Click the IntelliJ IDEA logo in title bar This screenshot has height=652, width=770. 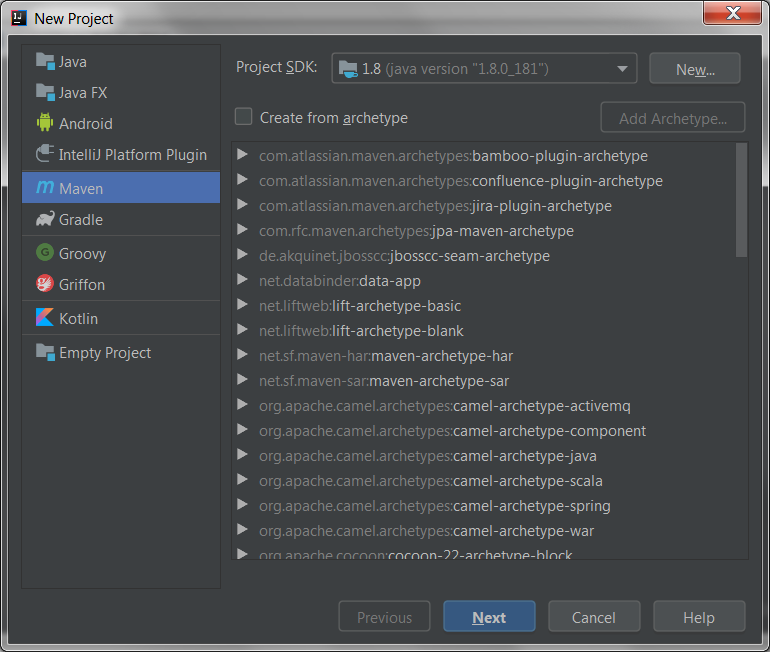tap(19, 18)
